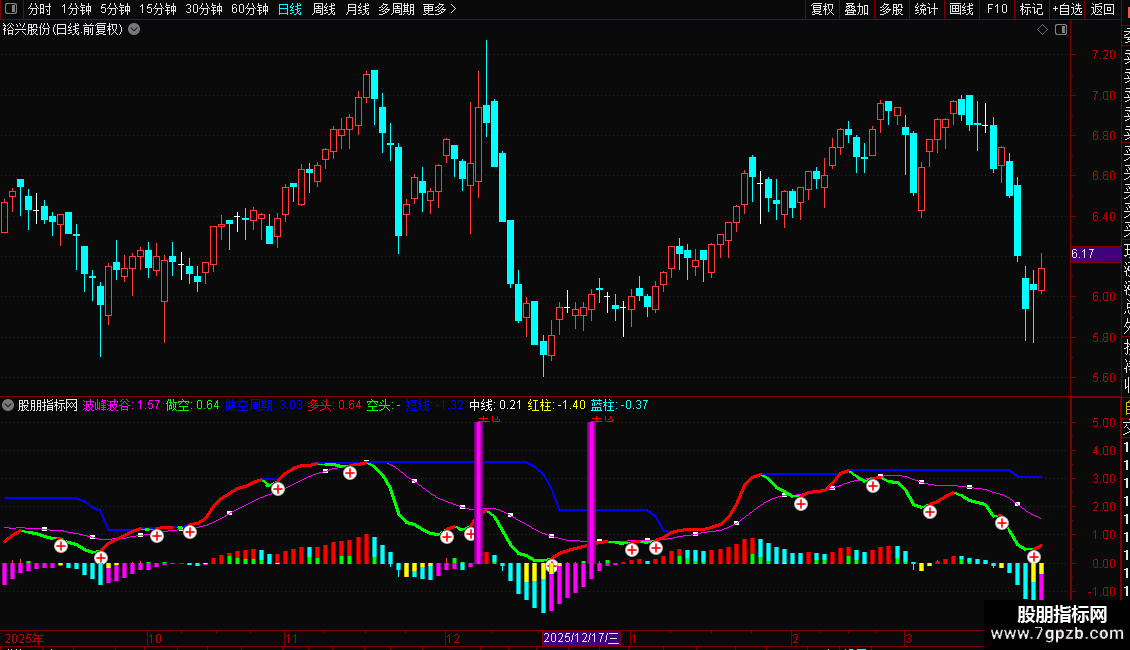Select the 15分钟 period

tap(158, 9)
